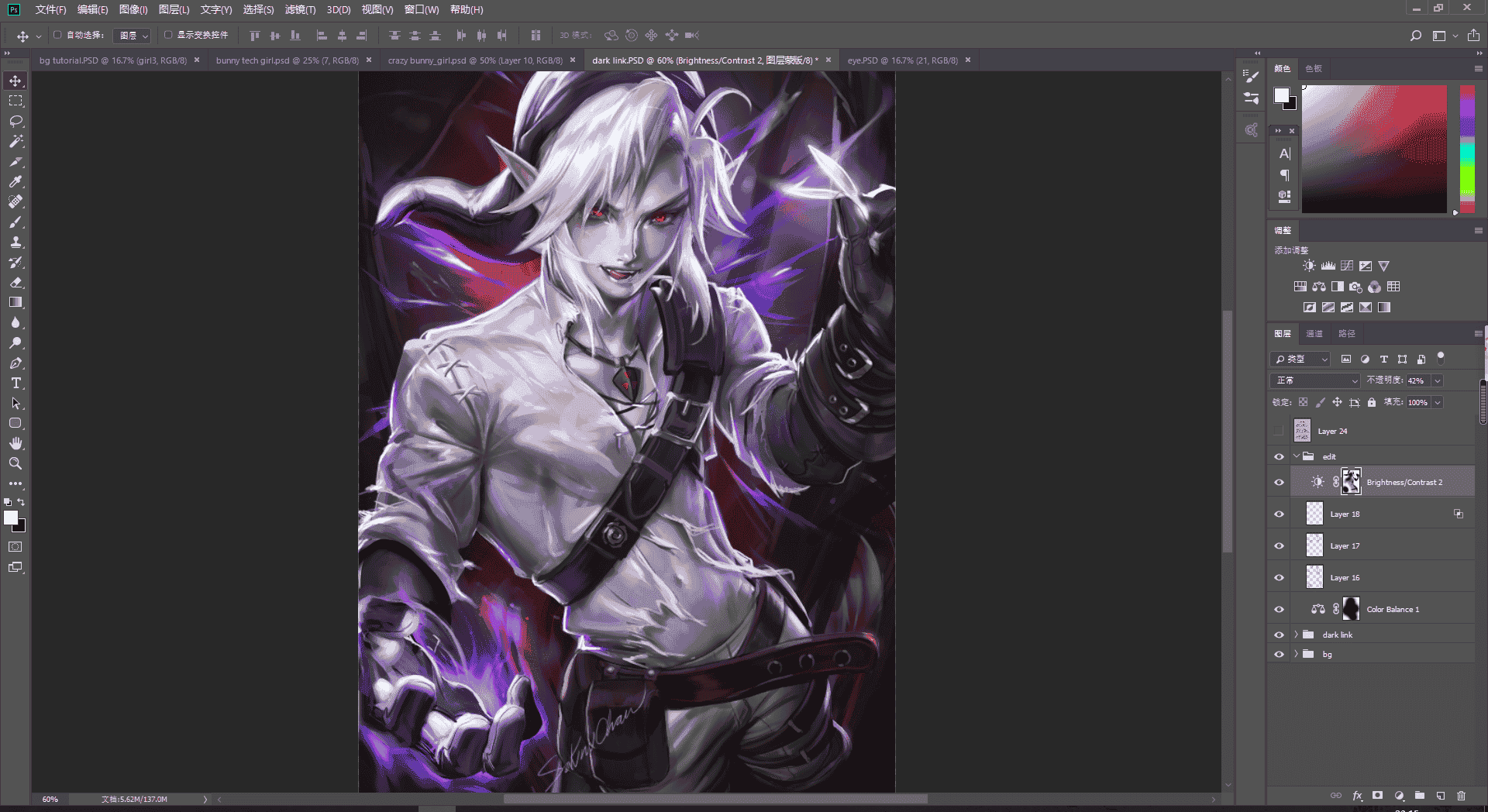
Task: Select the Magic Wand tool
Action: [15, 142]
